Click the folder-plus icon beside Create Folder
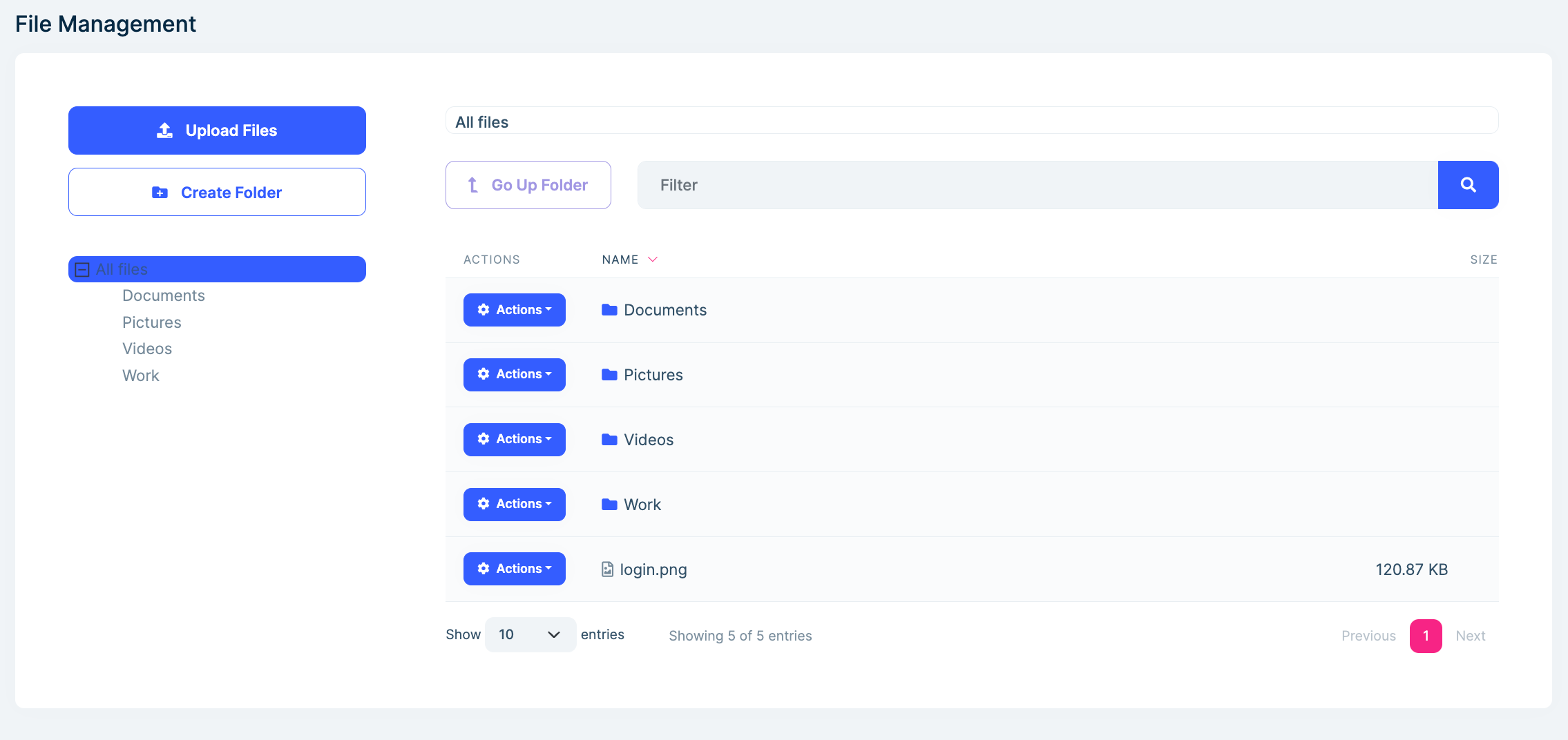 coord(159,192)
